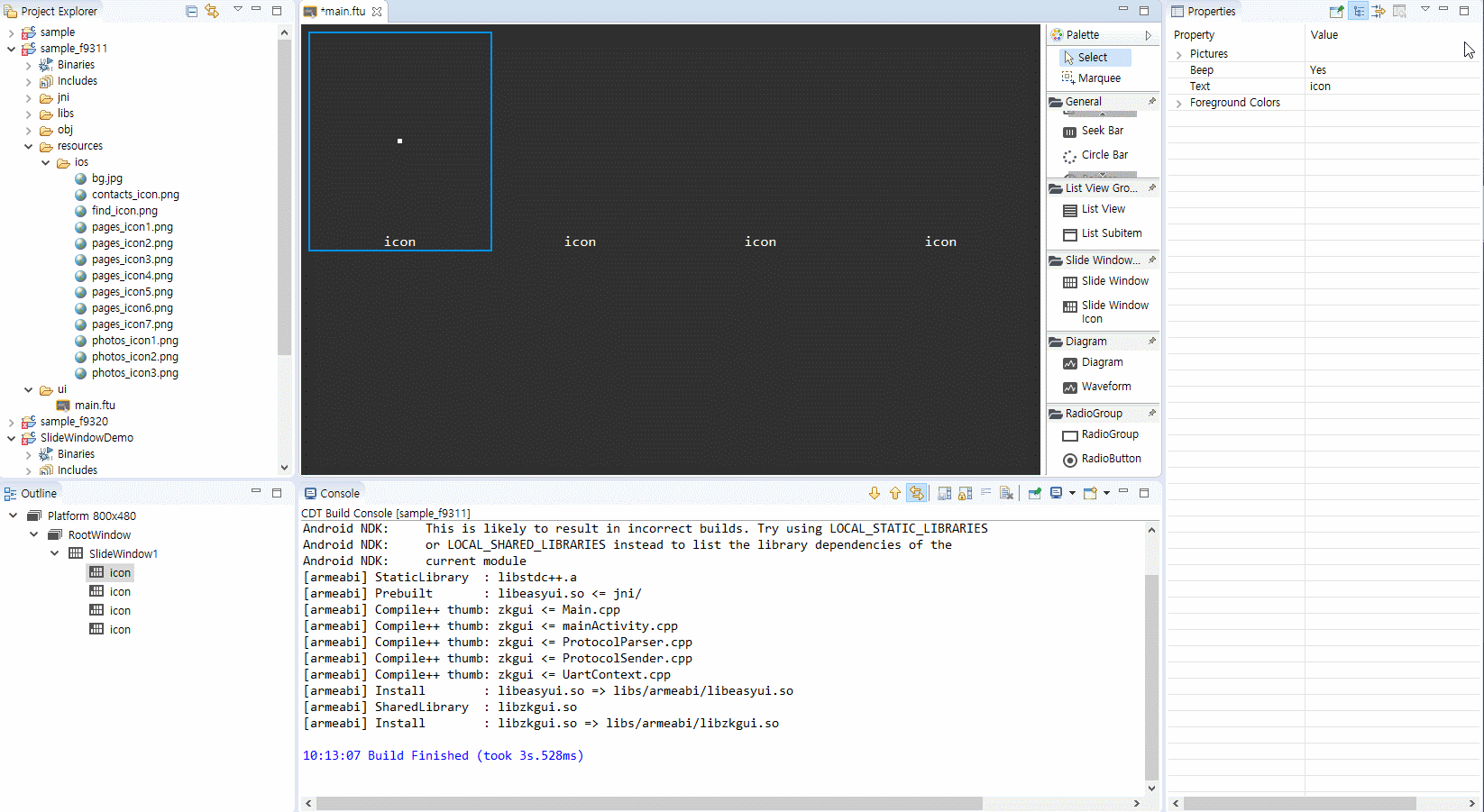Screen dimensions: 1484x812
Task: Choose the Select tool in Palette
Action: (x=1095, y=57)
